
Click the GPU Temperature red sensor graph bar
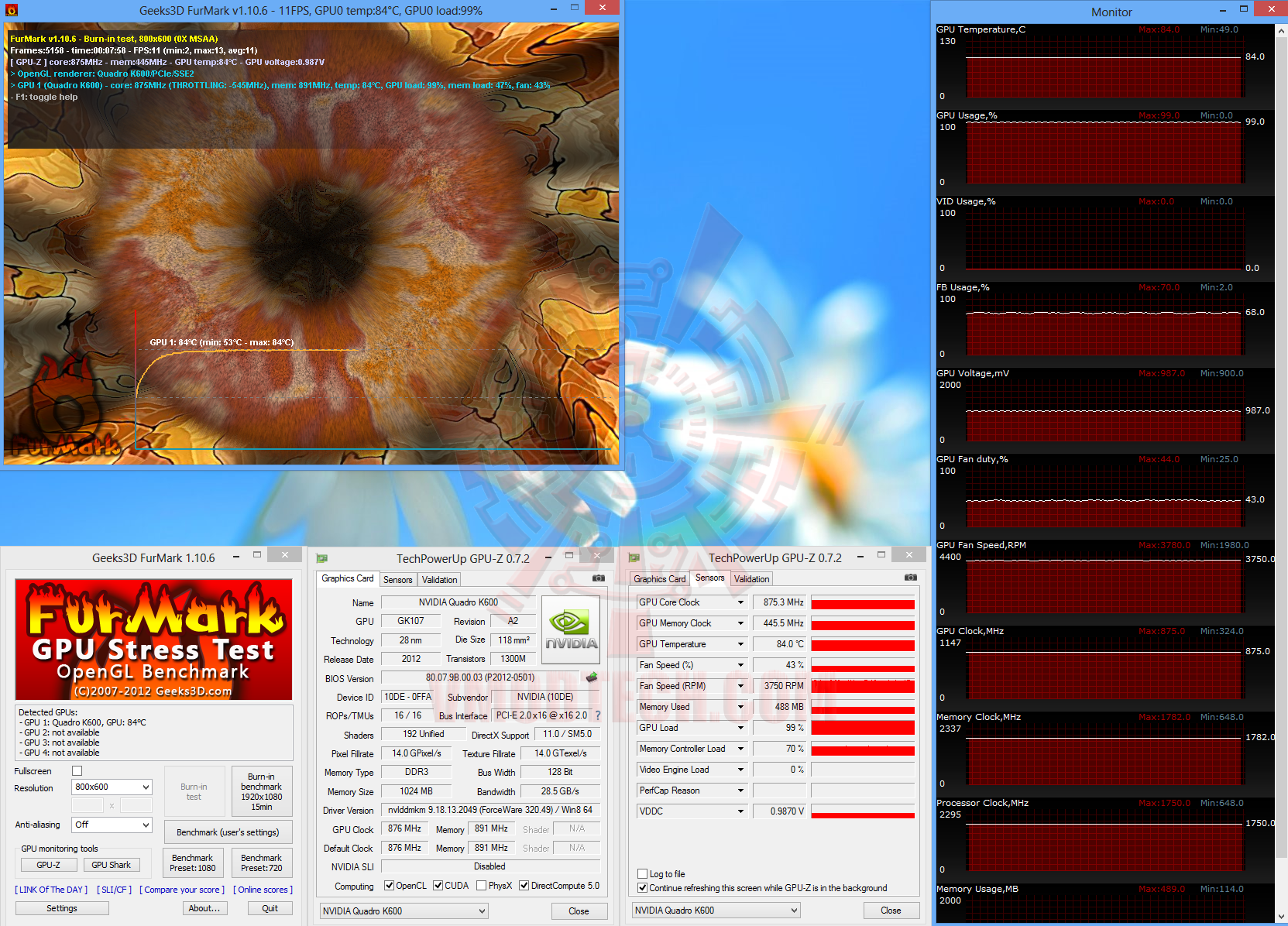pos(863,644)
